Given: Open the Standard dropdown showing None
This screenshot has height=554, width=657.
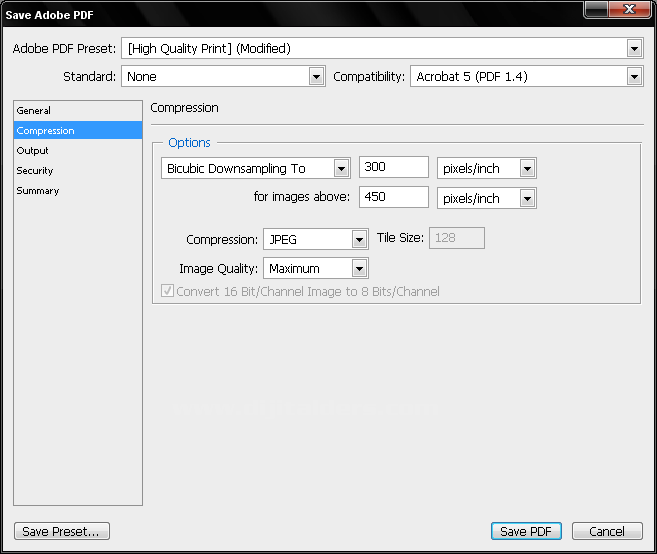Looking at the screenshot, I should click(223, 76).
